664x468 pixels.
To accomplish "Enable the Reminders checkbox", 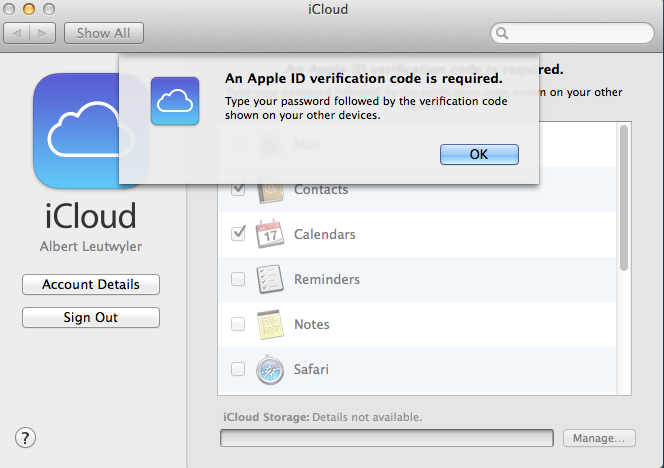I will 238,279.
